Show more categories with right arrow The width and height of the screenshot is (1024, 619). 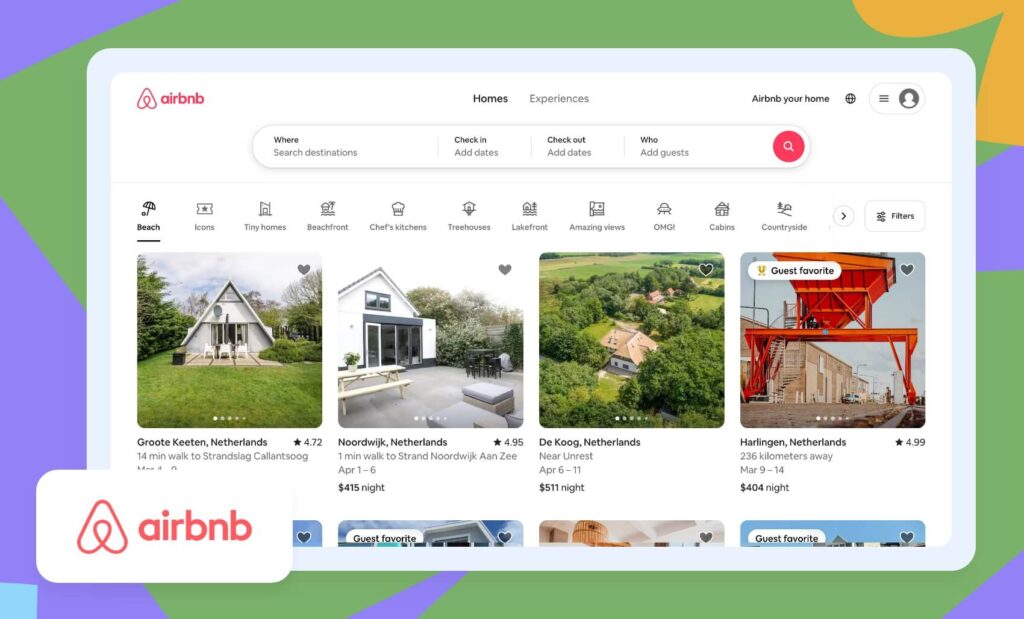coord(843,216)
